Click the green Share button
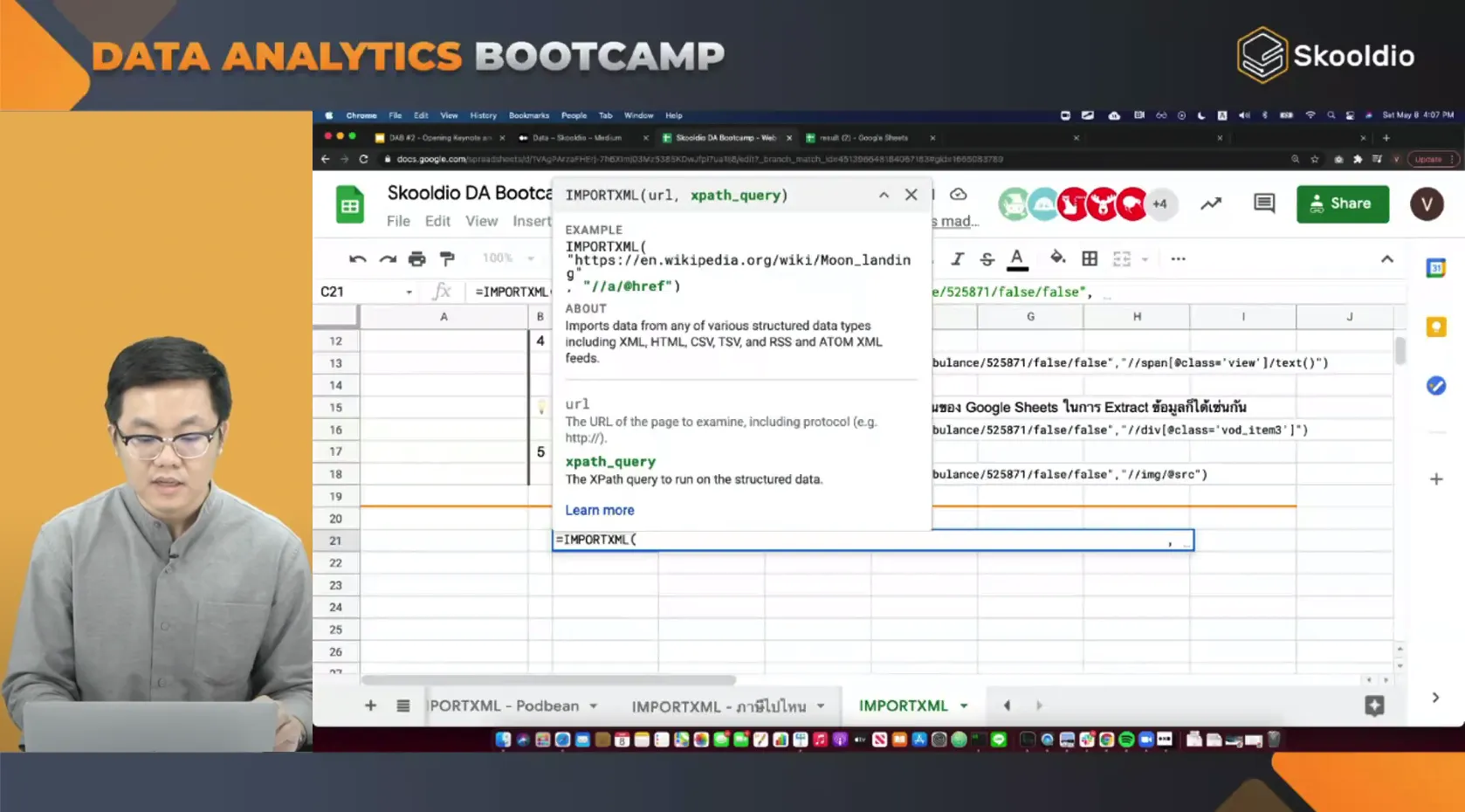This screenshot has width=1465, height=812. click(x=1343, y=203)
